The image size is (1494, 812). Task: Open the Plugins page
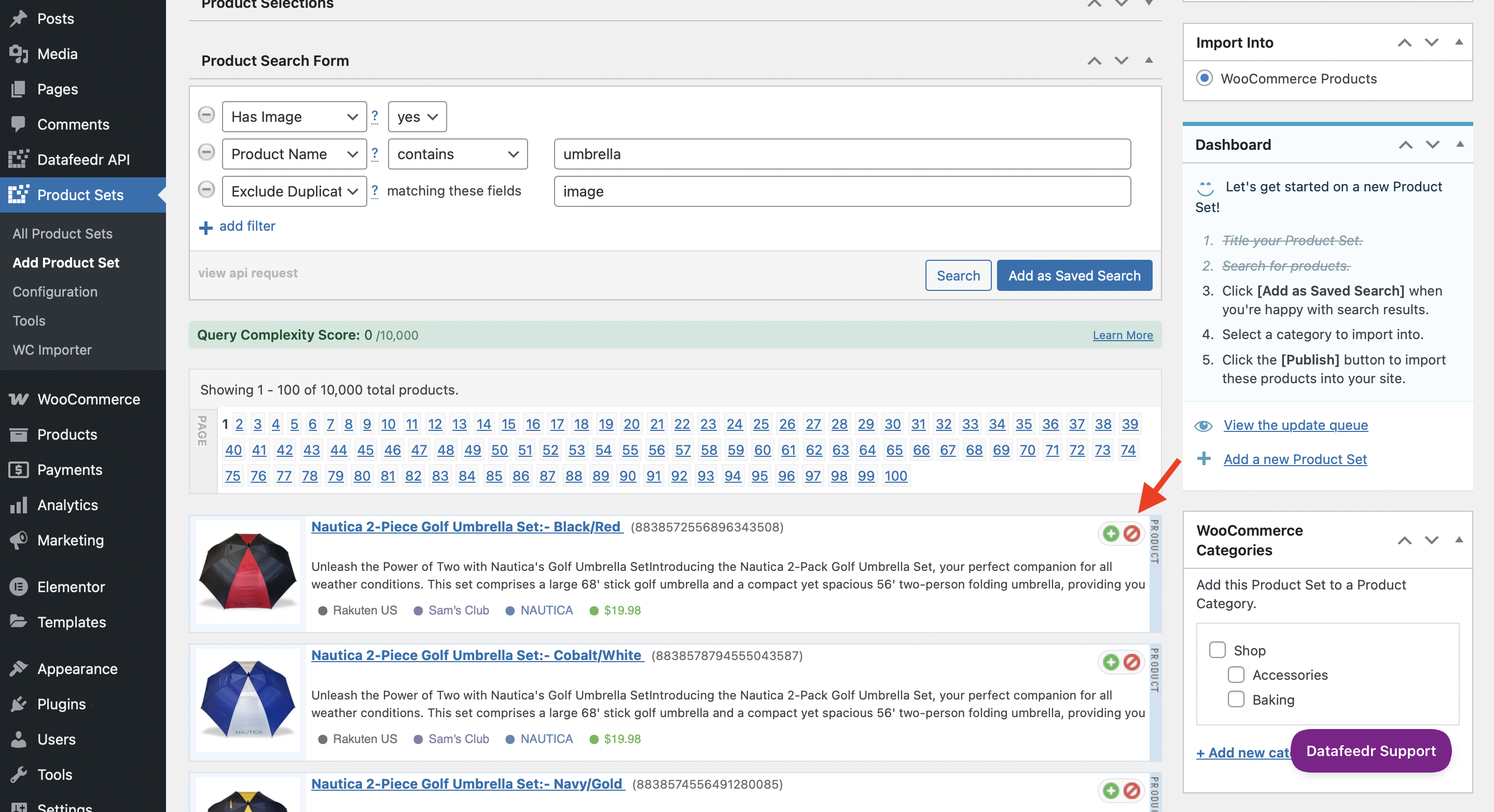point(83,704)
